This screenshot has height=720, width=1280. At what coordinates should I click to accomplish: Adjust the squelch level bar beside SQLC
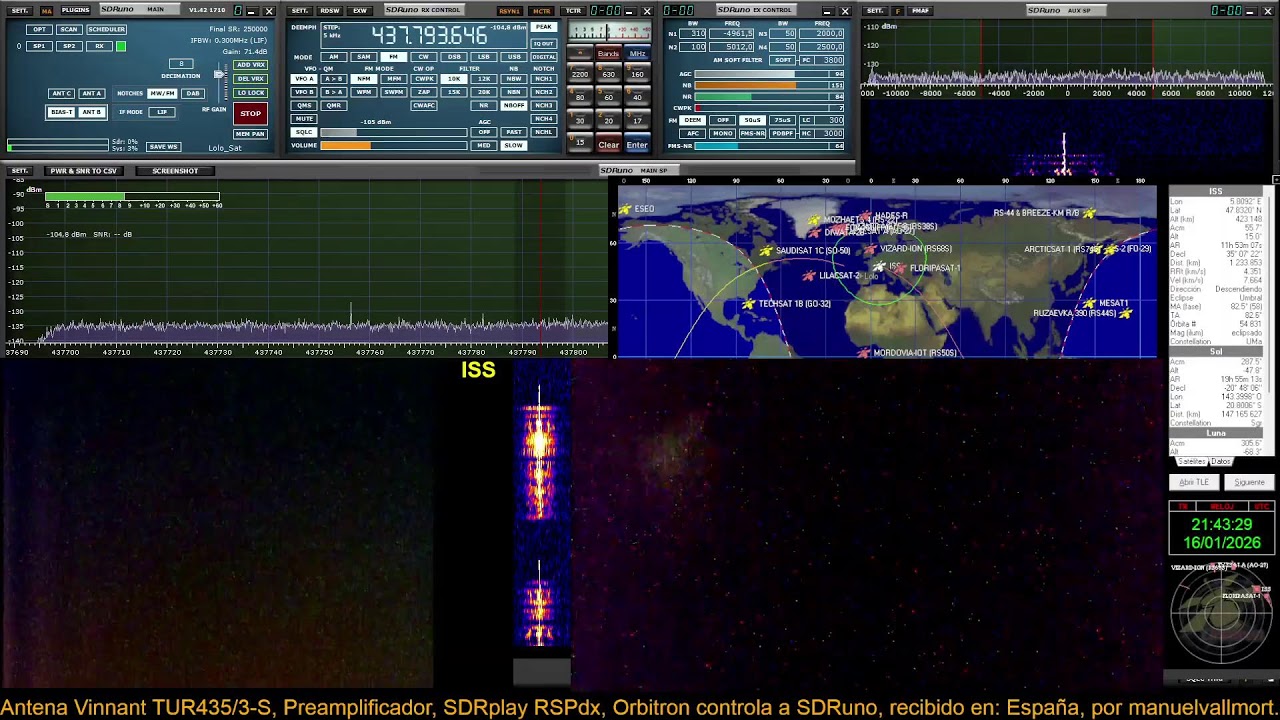[x=393, y=132]
